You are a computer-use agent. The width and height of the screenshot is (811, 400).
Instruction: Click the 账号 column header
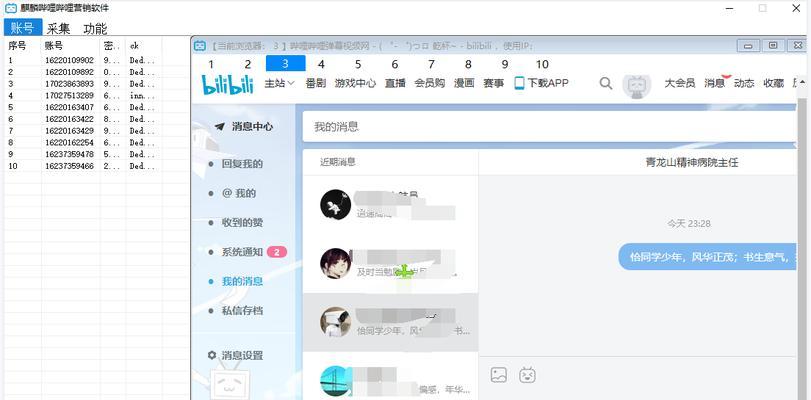(71, 46)
